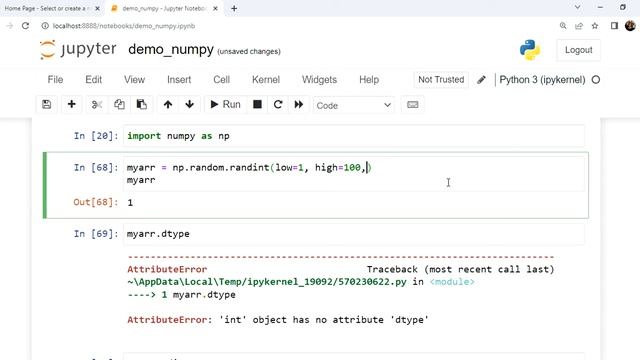Image resolution: width=640 pixels, height=360 pixels.
Task: Paste cells below icon
Action: click(x=142, y=104)
